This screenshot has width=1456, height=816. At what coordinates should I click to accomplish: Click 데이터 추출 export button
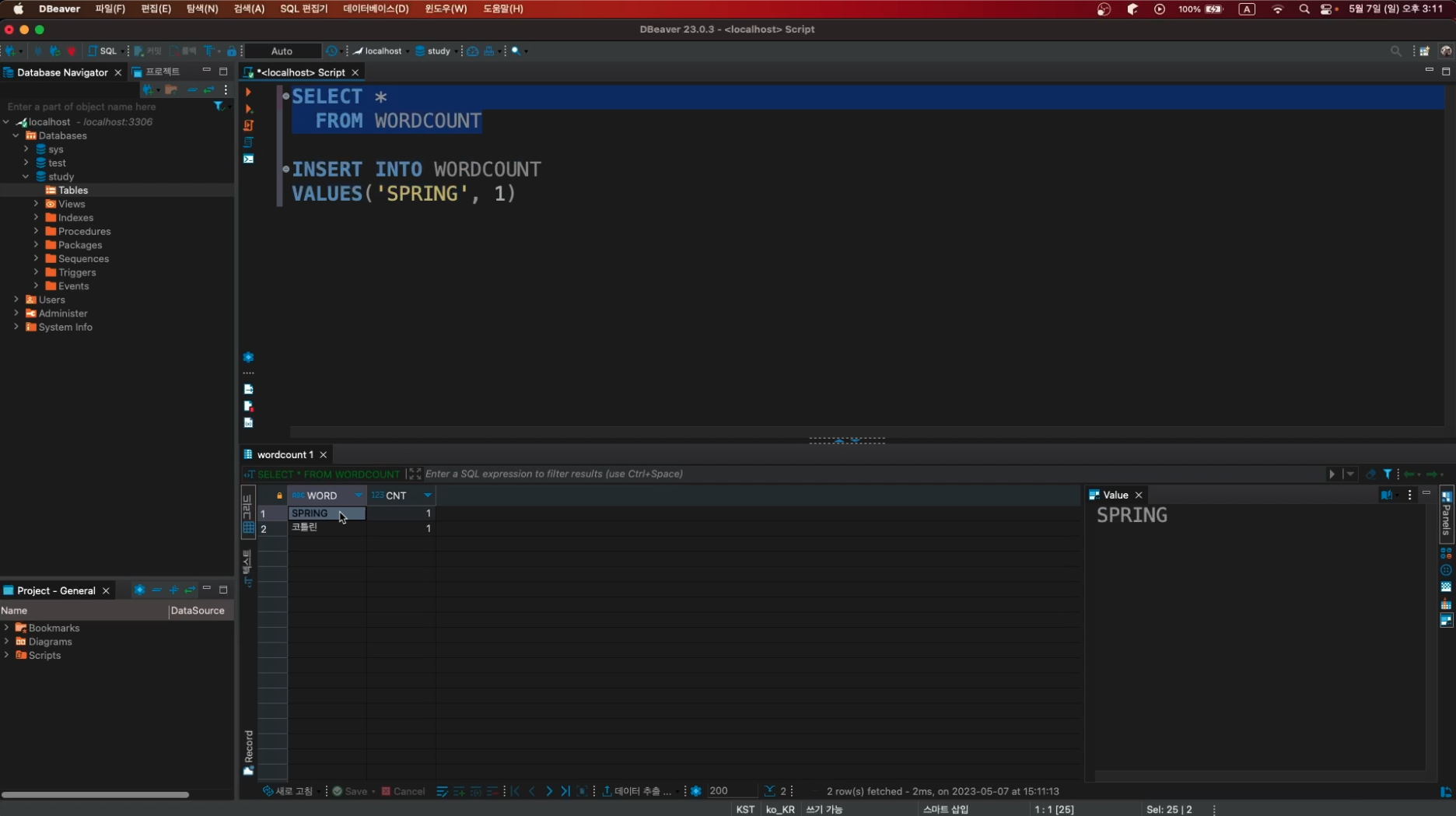637,791
